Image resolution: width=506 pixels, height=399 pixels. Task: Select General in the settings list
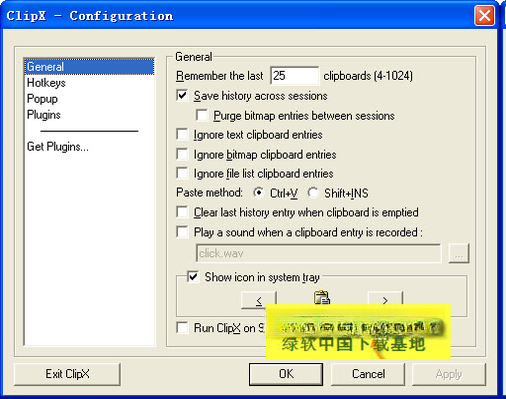89,67
